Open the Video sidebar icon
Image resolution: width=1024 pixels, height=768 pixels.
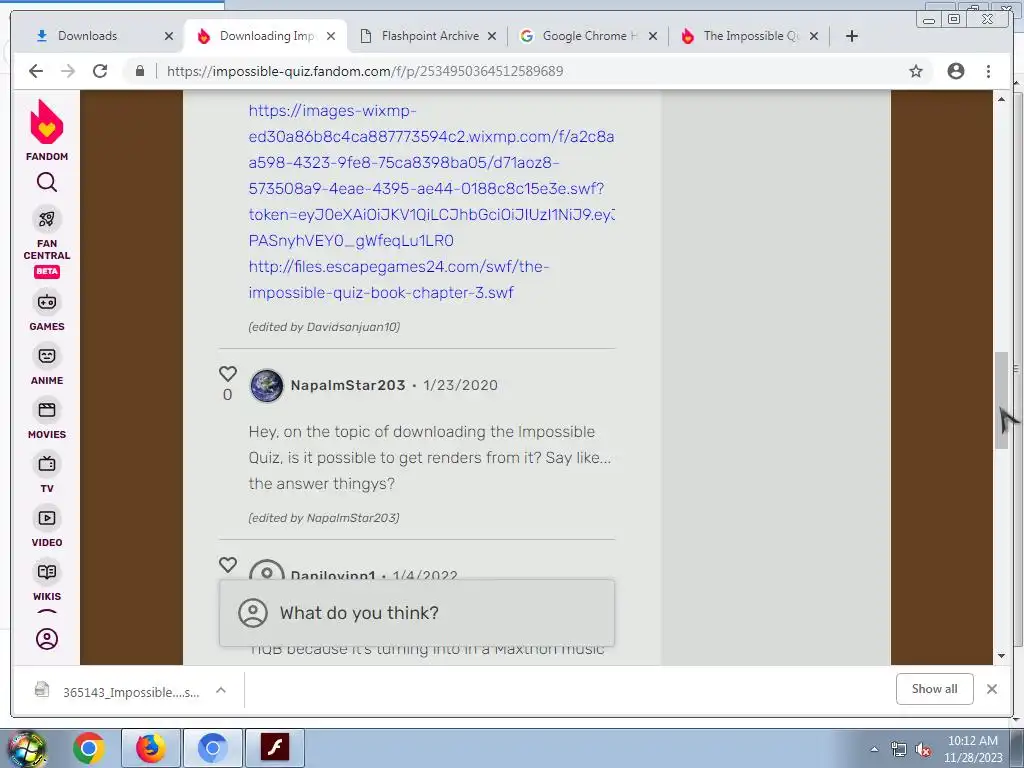coord(46,519)
